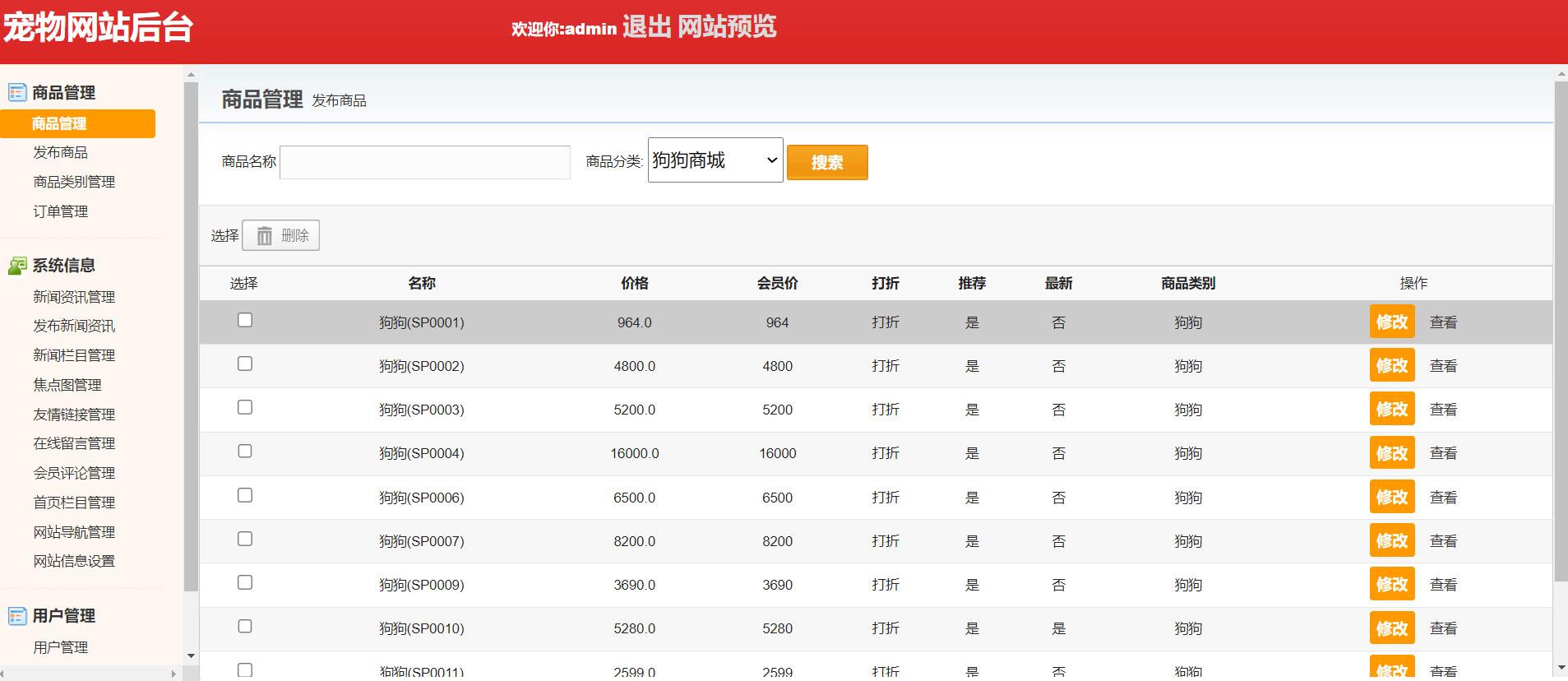Click 查看 for 狗狗(SP0009)

click(1443, 585)
